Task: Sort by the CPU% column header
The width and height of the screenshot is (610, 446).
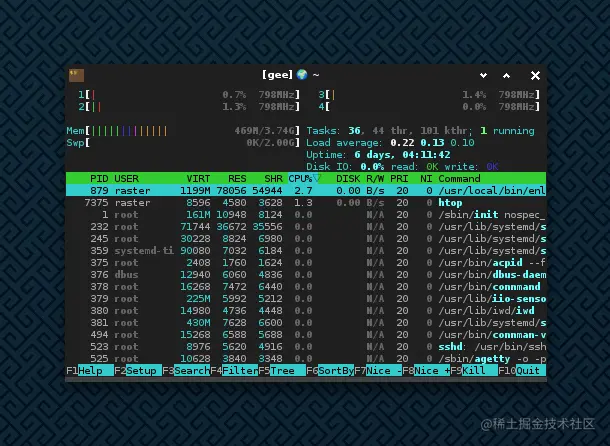Action: tap(300, 178)
